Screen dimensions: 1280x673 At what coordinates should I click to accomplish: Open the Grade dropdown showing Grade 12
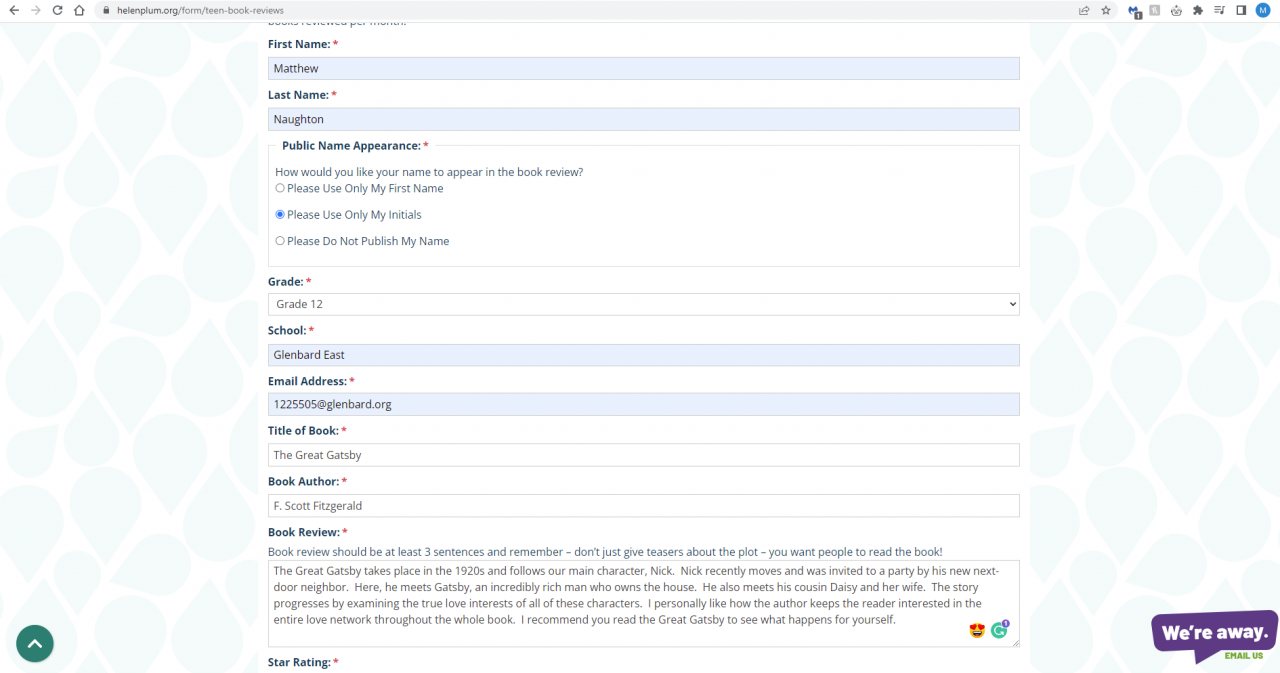pos(644,304)
